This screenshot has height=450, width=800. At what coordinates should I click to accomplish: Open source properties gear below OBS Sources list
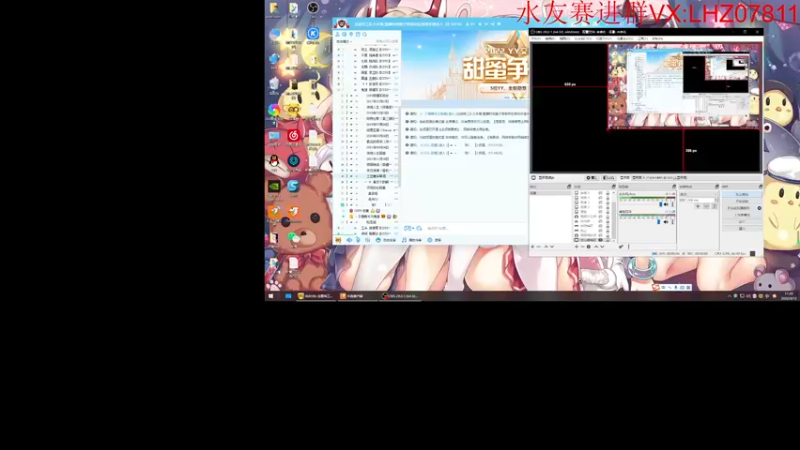coord(589,246)
